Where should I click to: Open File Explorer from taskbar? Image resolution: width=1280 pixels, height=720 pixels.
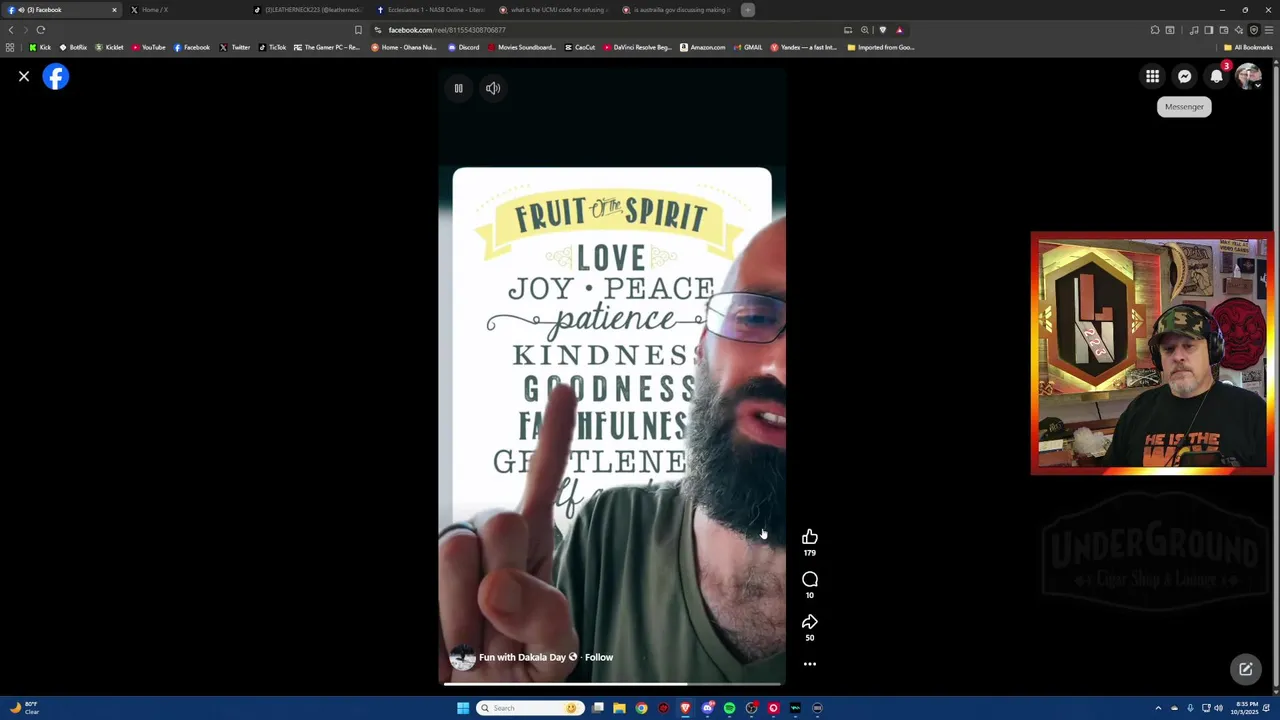[620, 708]
